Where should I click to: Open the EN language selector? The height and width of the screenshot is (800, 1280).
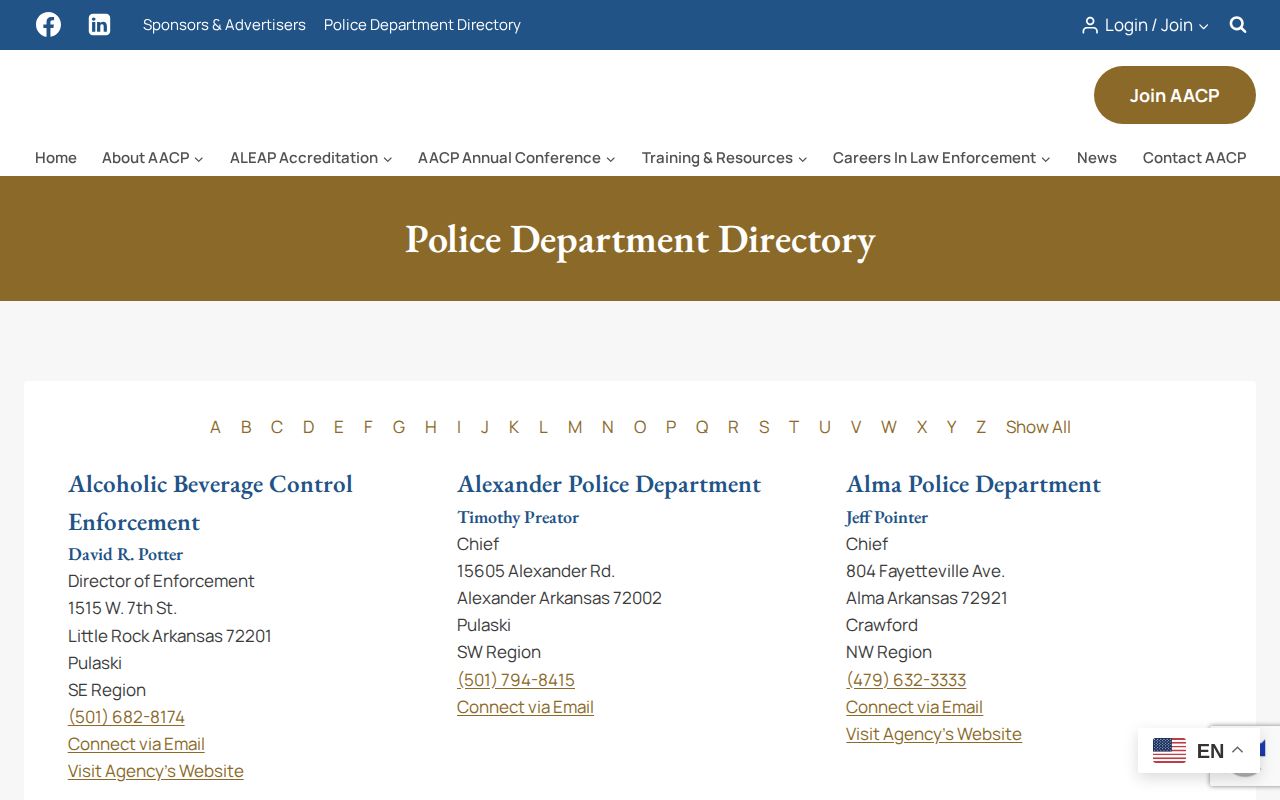1198,750
